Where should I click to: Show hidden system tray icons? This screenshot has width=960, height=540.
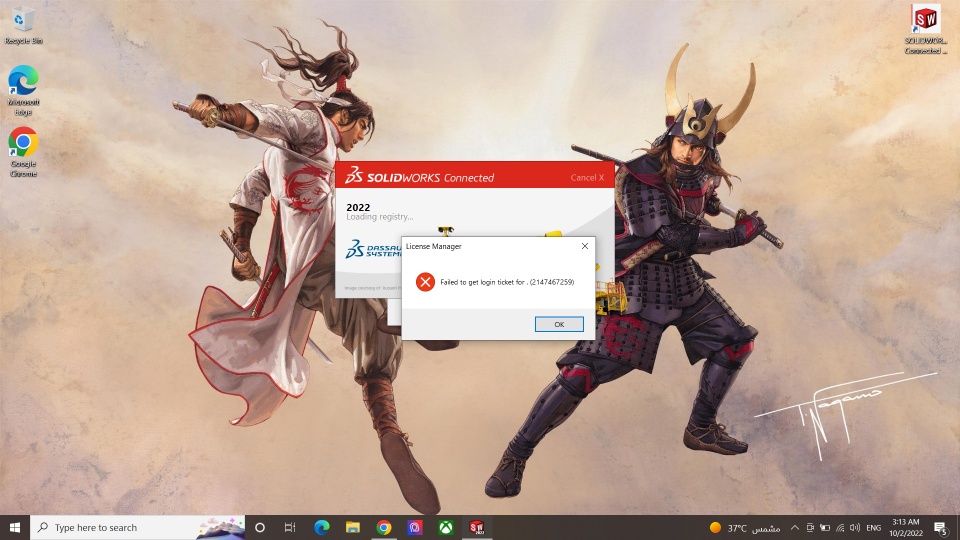(795, 528)
